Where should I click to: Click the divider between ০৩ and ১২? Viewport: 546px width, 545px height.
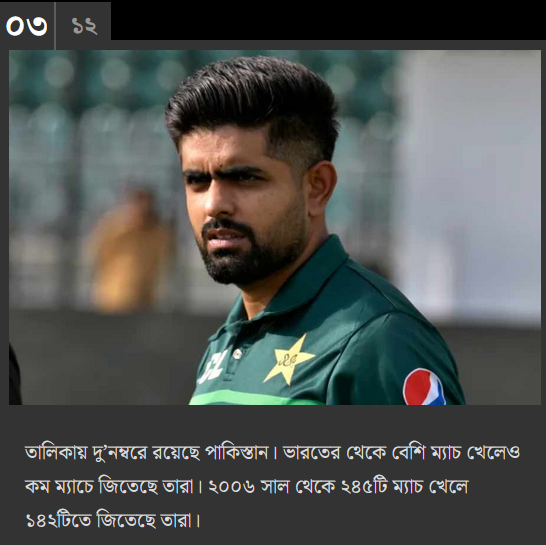55,25
